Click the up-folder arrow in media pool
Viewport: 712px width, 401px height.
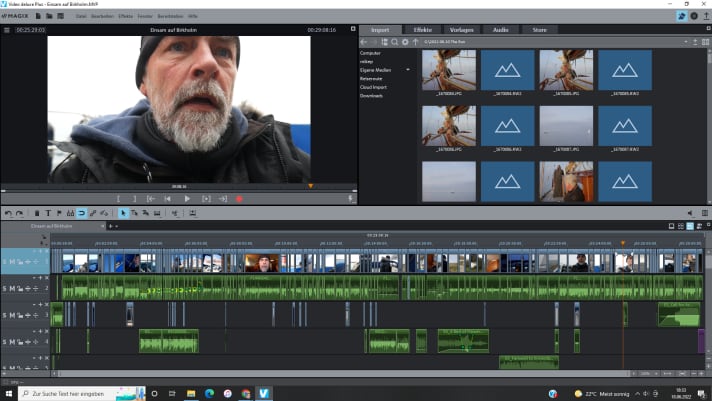click(x=416, y=42)
